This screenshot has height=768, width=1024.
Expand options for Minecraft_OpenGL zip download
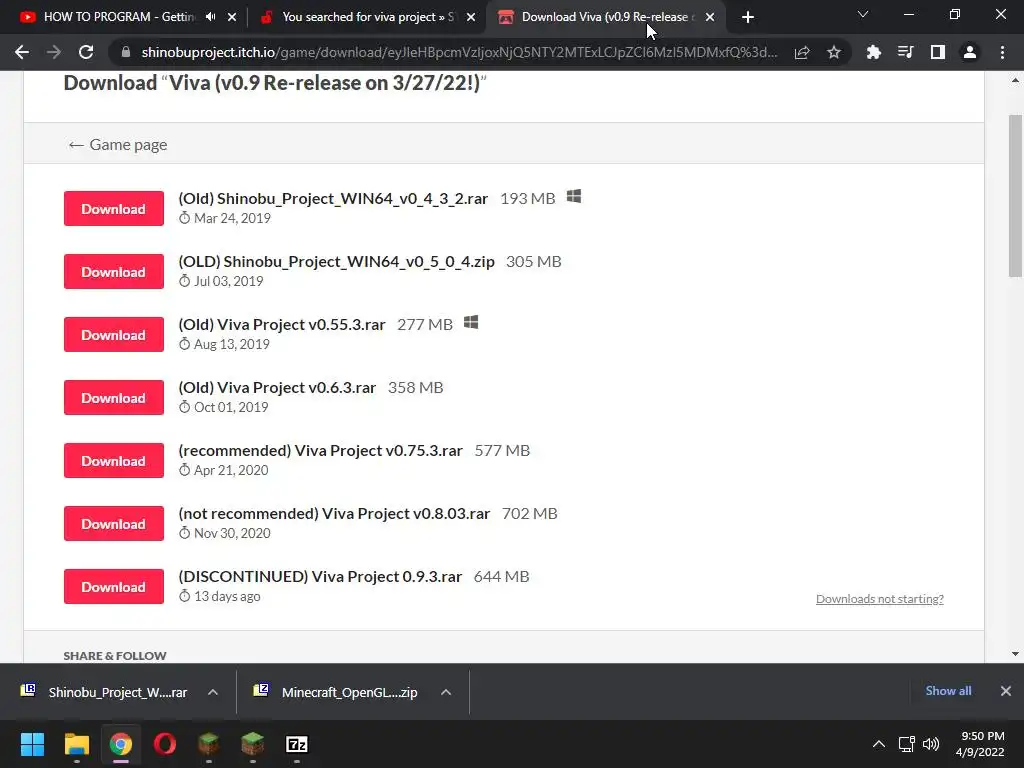click(446, 692)
